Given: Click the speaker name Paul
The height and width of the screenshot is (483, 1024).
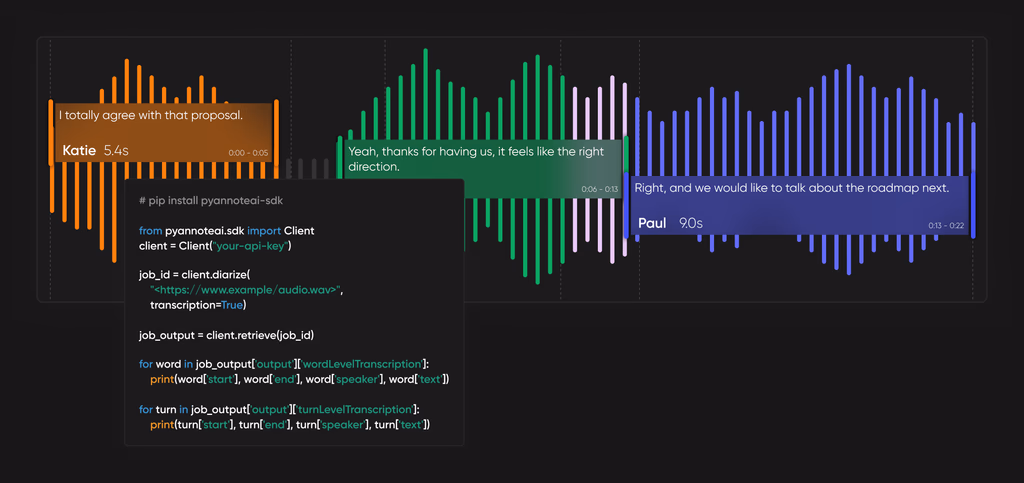Looking at the screenshot, I should coord(652,223).
